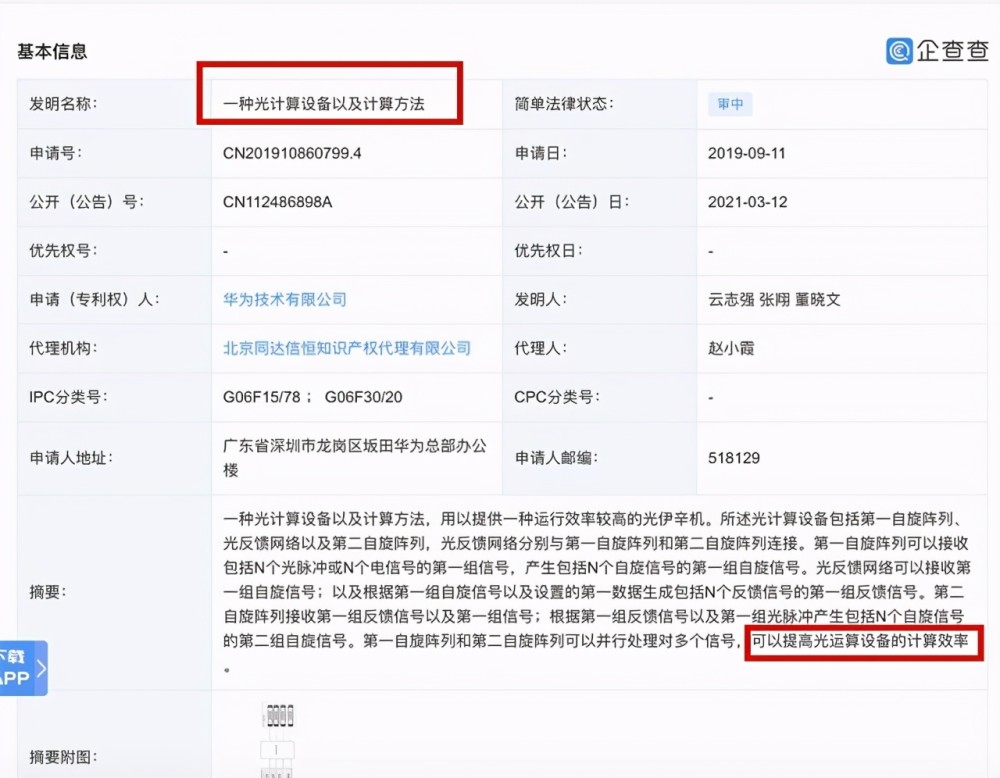Click the 基本信息 section heading
1000x778 pixels.
pyautogui.click(x=52, y=52)
